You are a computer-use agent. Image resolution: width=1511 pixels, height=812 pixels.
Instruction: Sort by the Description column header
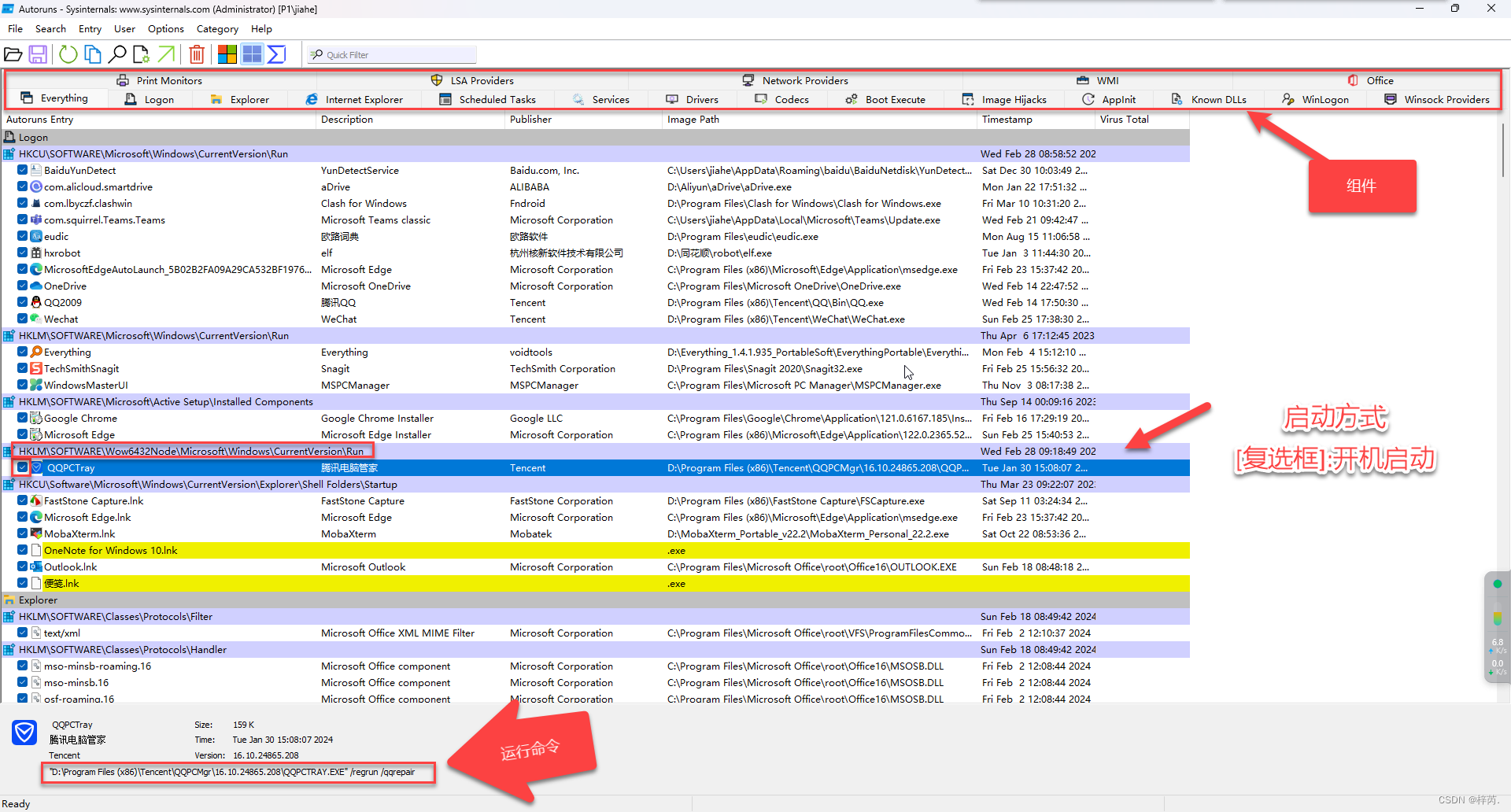click(x=410, y=120)
